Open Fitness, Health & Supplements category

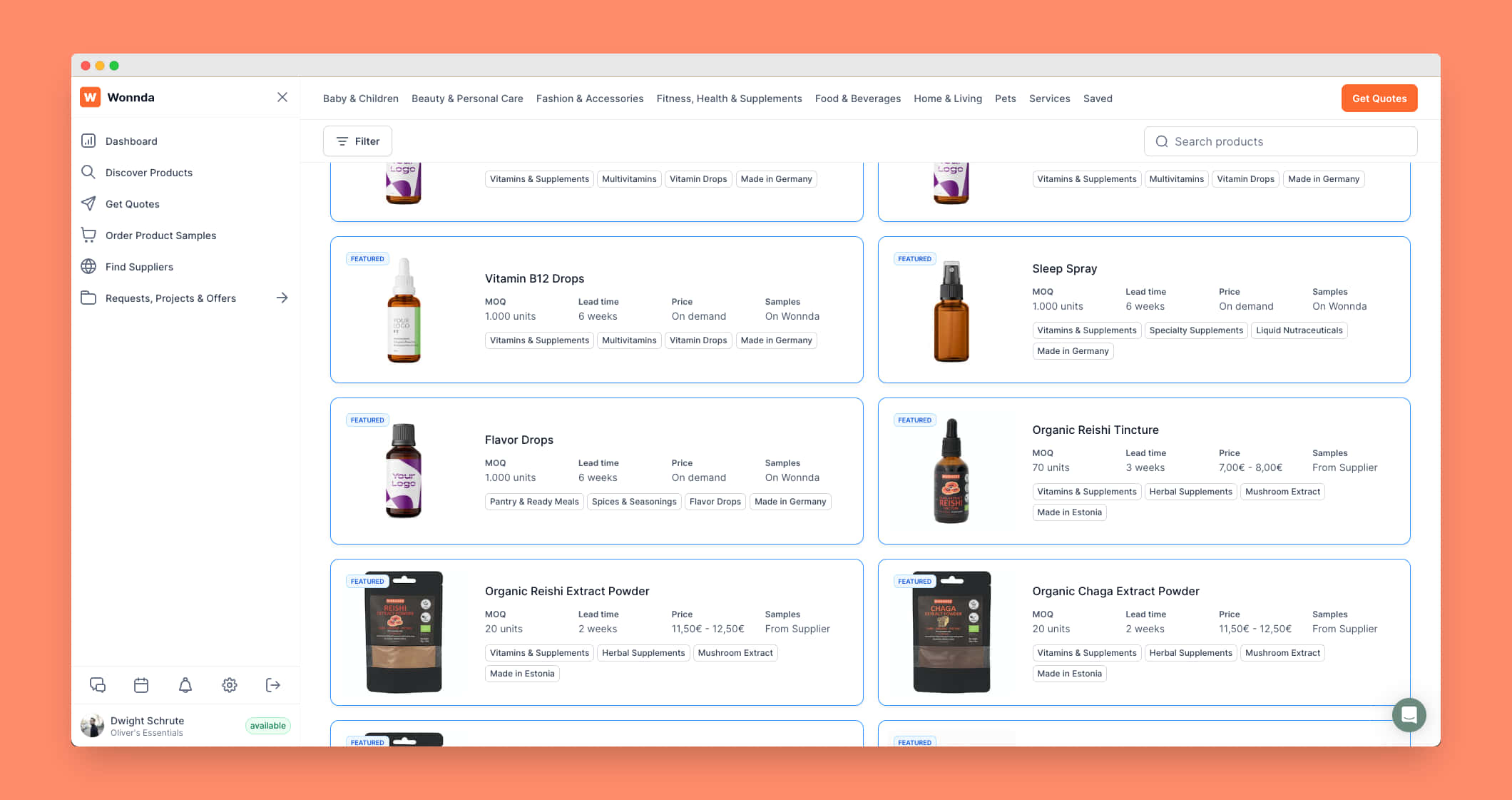(x=729, y=98)
